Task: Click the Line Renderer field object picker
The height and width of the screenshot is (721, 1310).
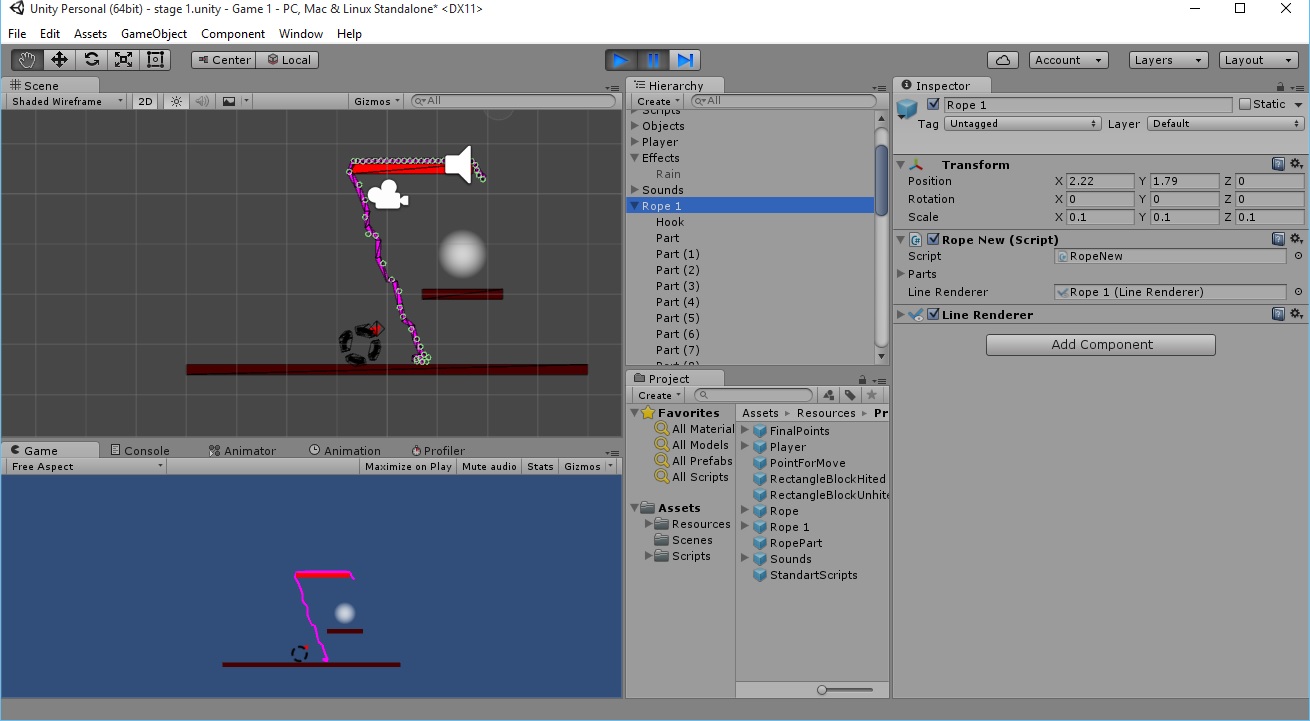Action: tap(1298, 292)
